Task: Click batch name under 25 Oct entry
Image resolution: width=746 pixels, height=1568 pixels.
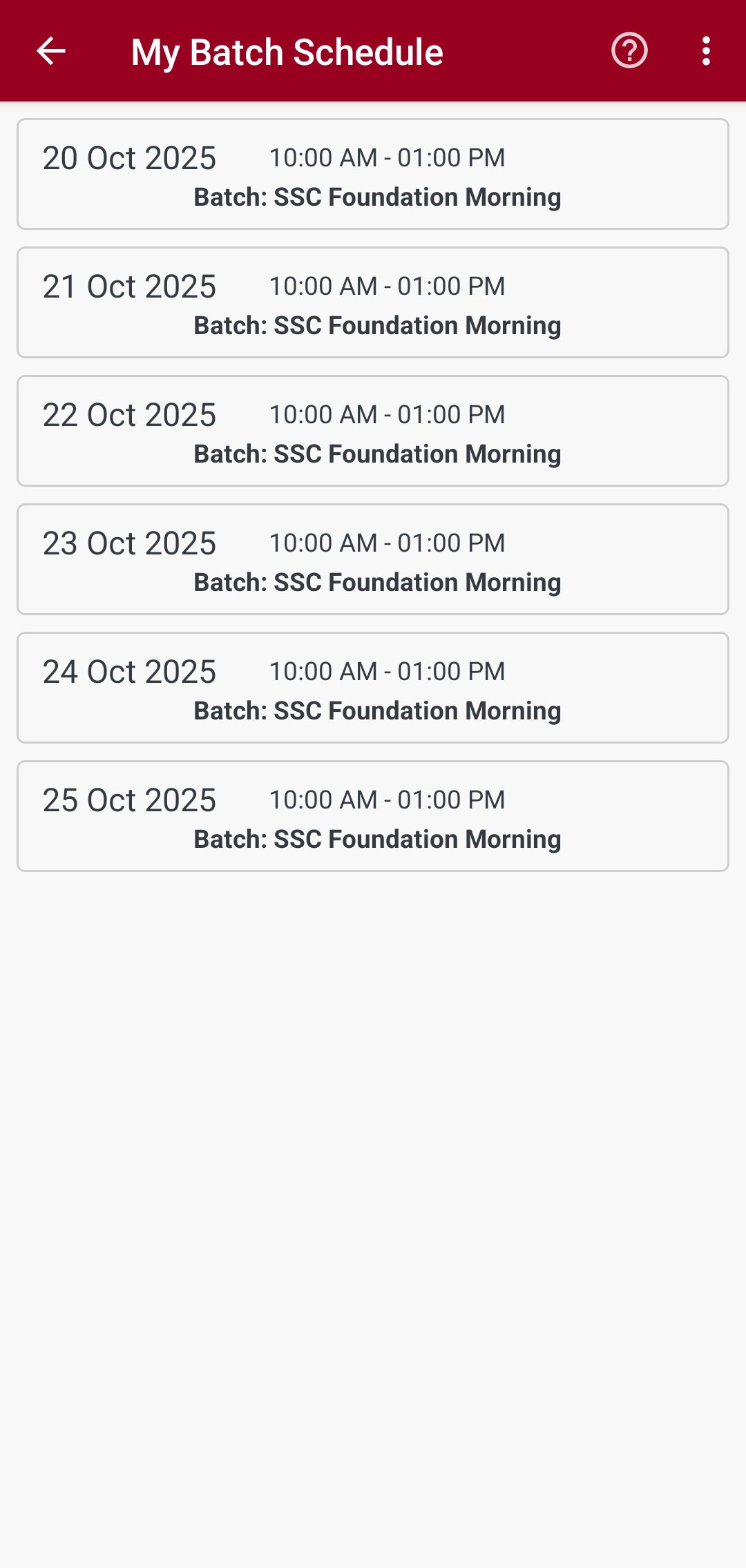Action: [x=377, y=840]
